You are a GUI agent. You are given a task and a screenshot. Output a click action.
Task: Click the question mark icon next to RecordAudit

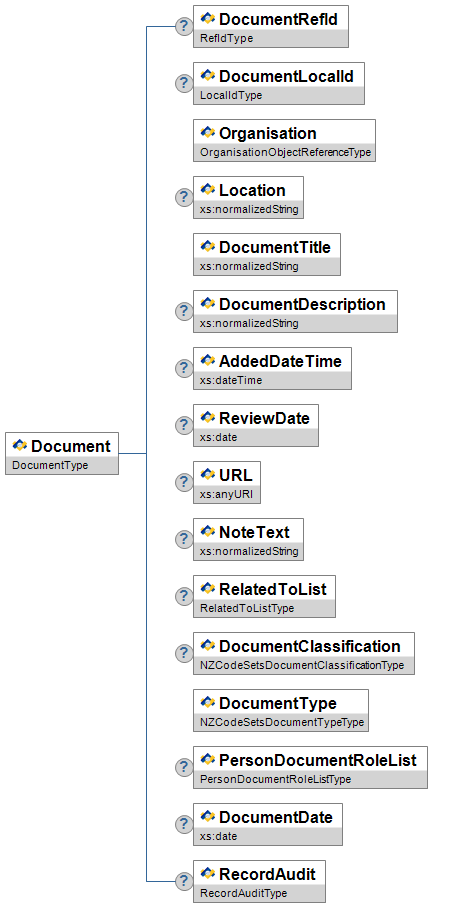tap(184, 881)
